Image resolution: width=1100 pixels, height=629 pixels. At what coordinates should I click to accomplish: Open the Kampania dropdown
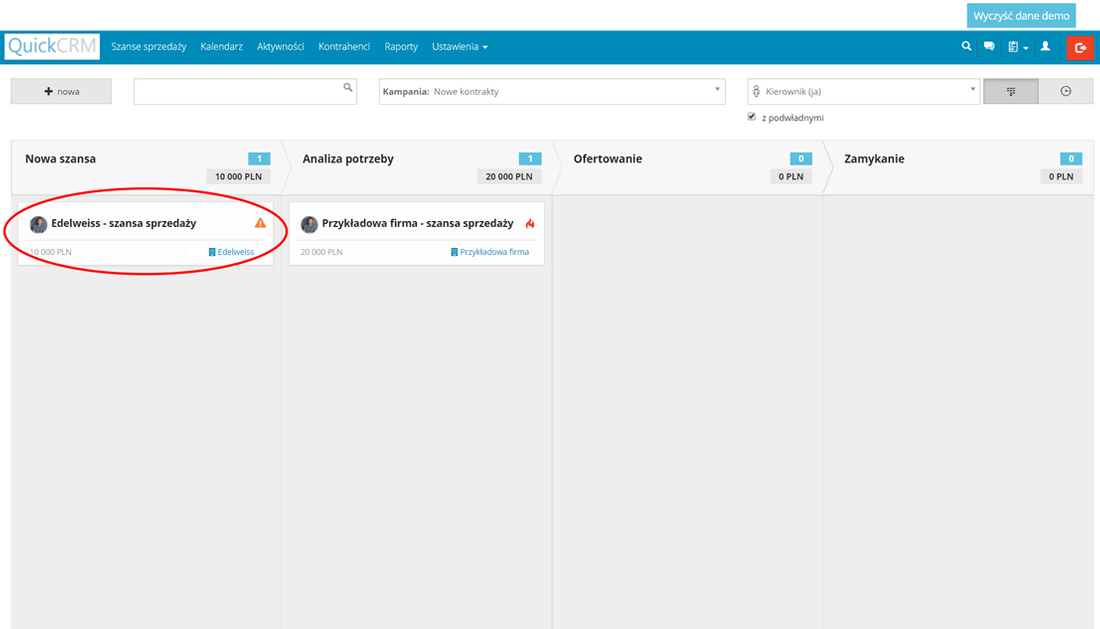(552, 91)
